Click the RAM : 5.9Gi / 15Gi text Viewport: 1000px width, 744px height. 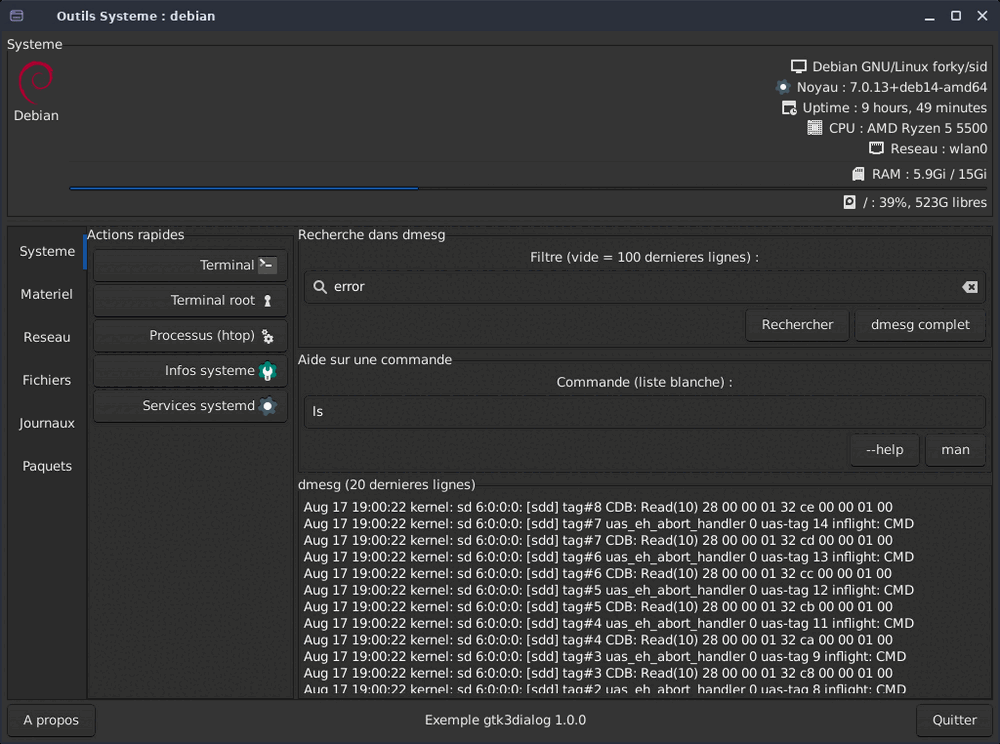pos(929,174)
